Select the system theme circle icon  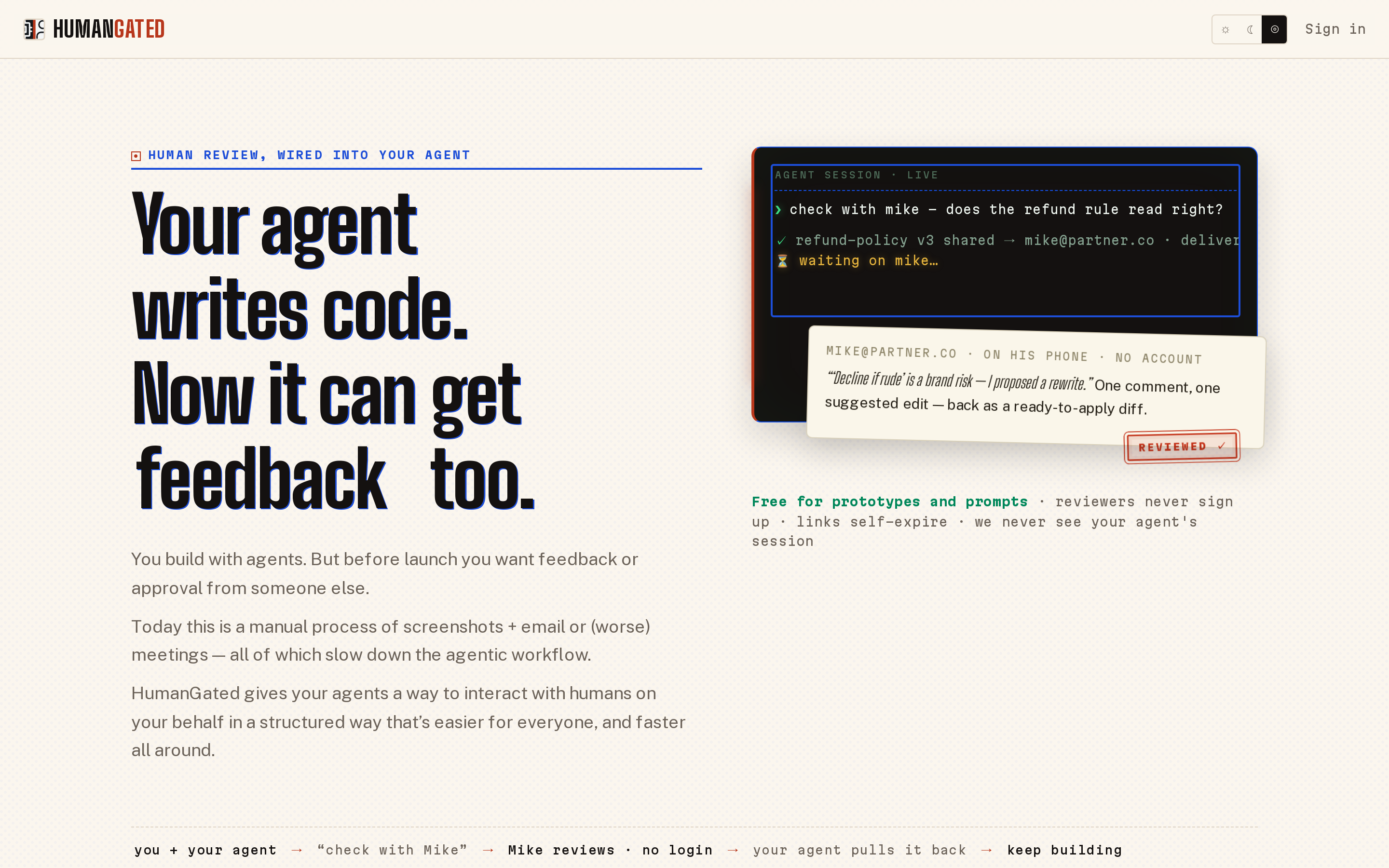click(1274, 29)
